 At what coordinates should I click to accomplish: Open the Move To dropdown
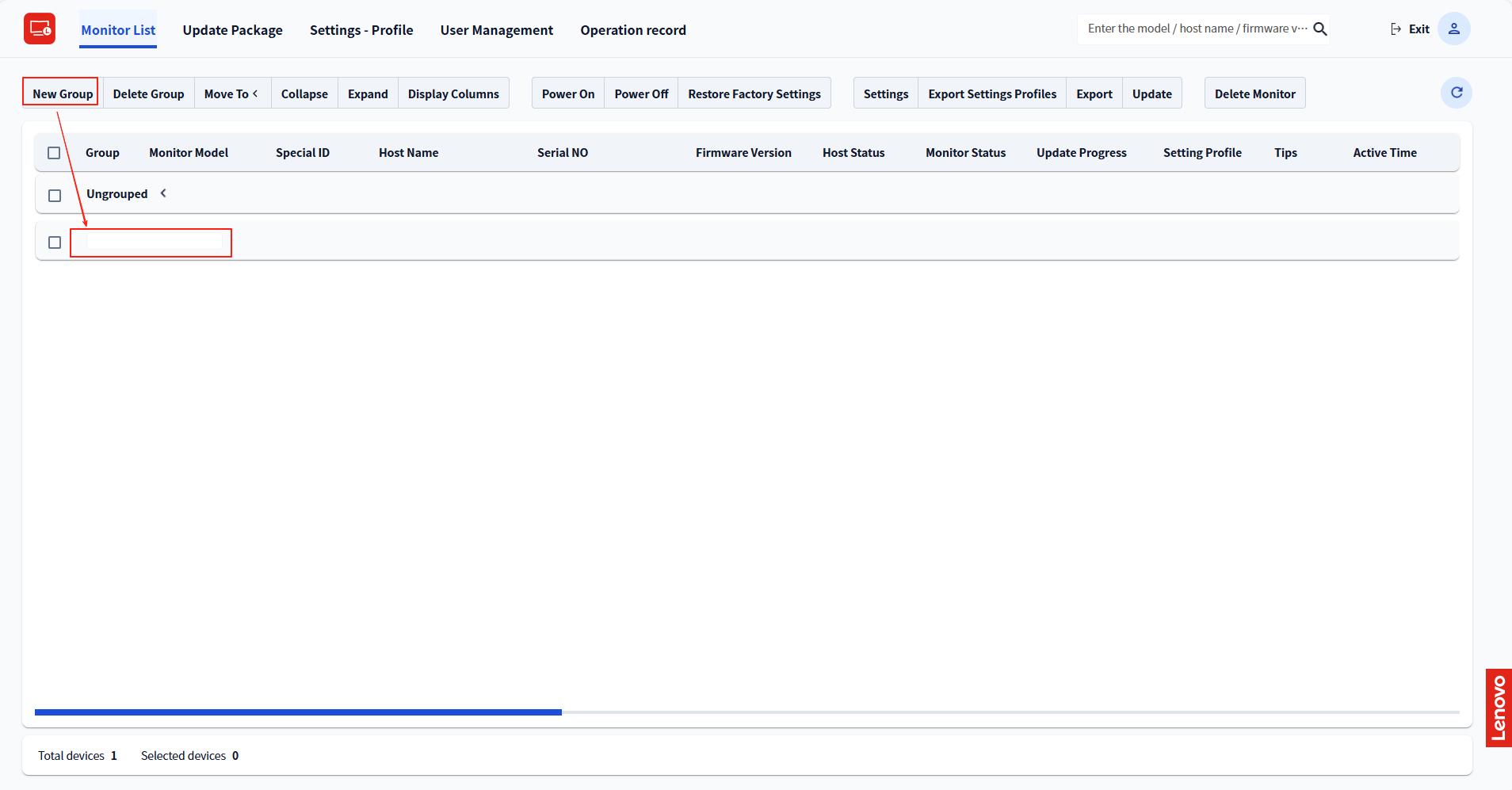[x=231, y=94]
